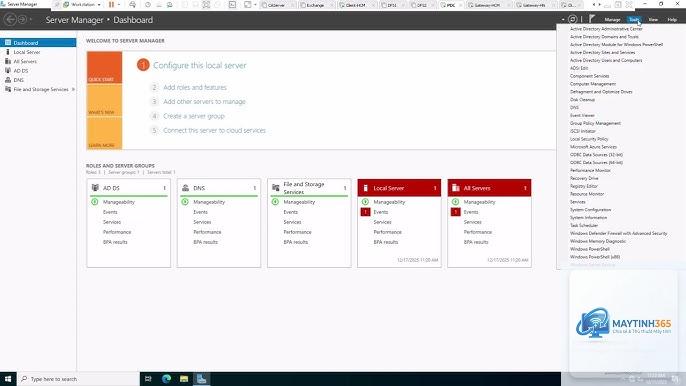
Task: Click the Tools menu
Action: (x=634, y=19)
